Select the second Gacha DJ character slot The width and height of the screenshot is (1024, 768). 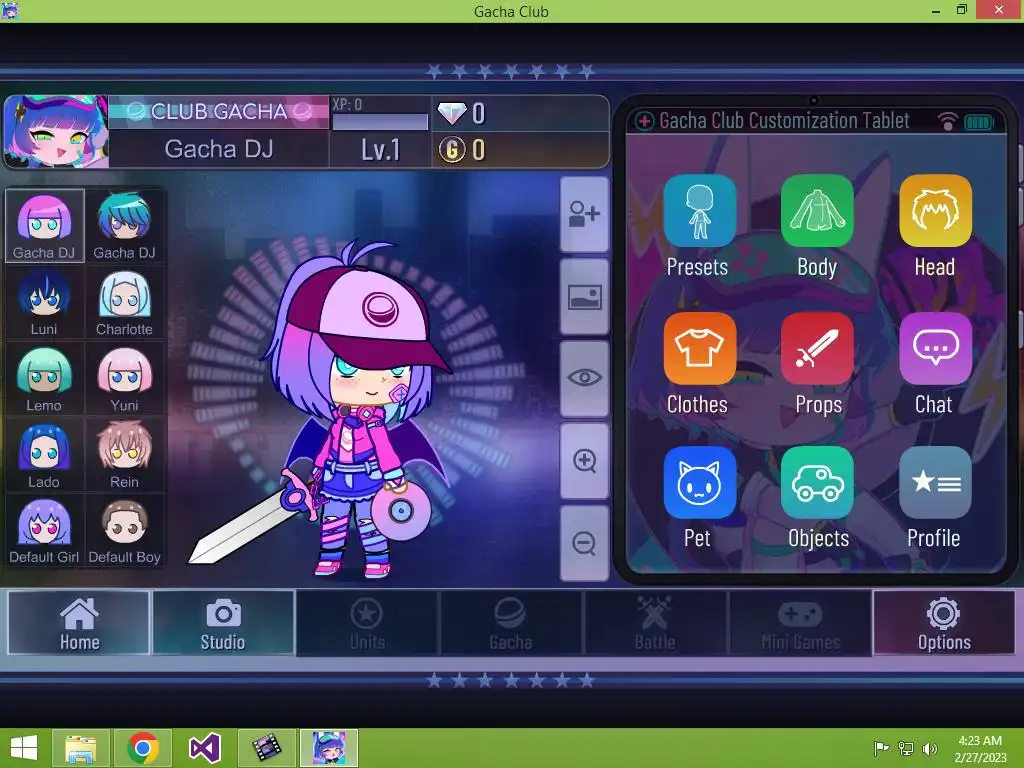tap(125, 226)
